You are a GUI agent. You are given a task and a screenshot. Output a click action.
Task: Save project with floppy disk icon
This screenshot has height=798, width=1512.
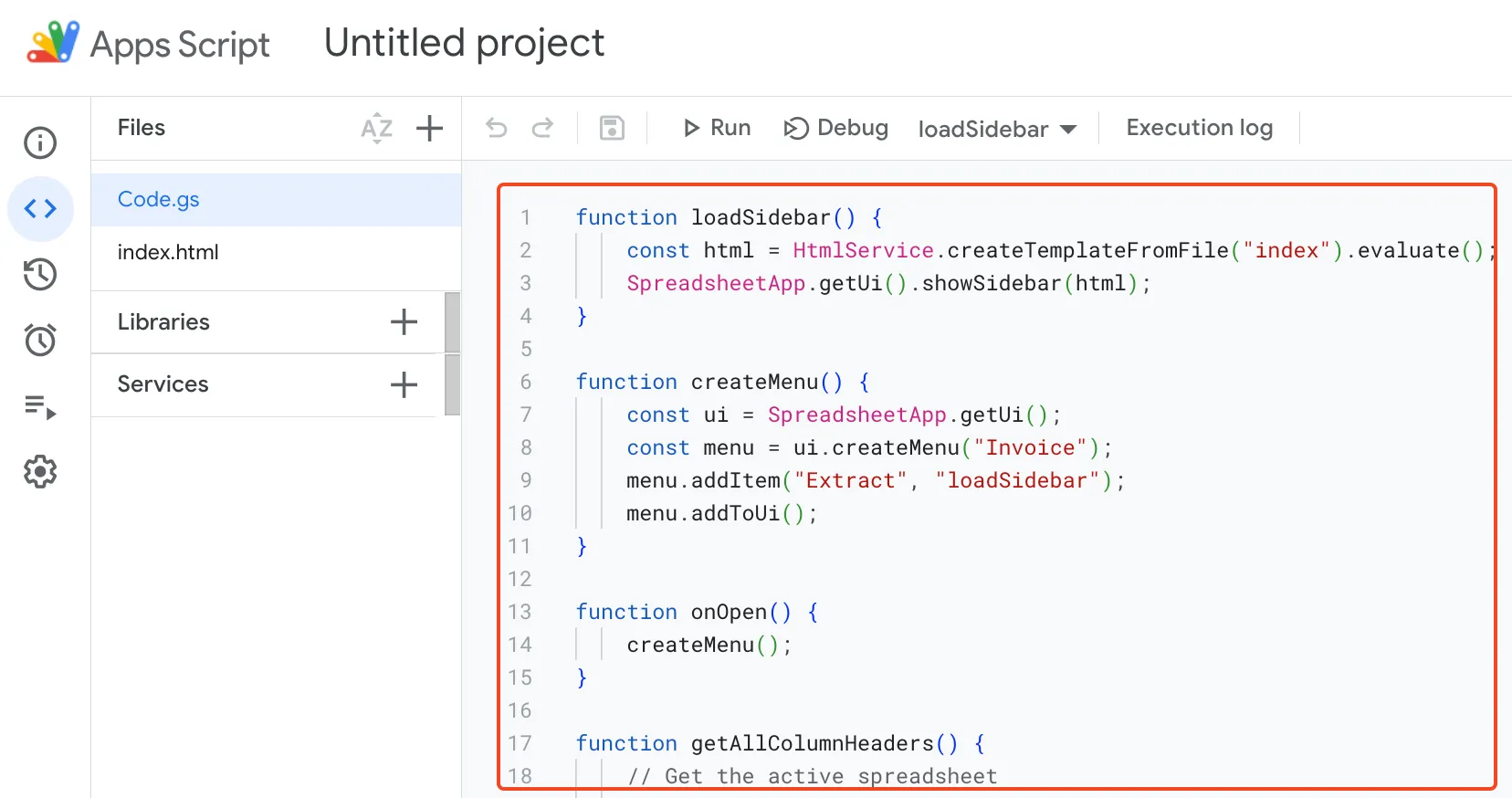tap(612, 128)
